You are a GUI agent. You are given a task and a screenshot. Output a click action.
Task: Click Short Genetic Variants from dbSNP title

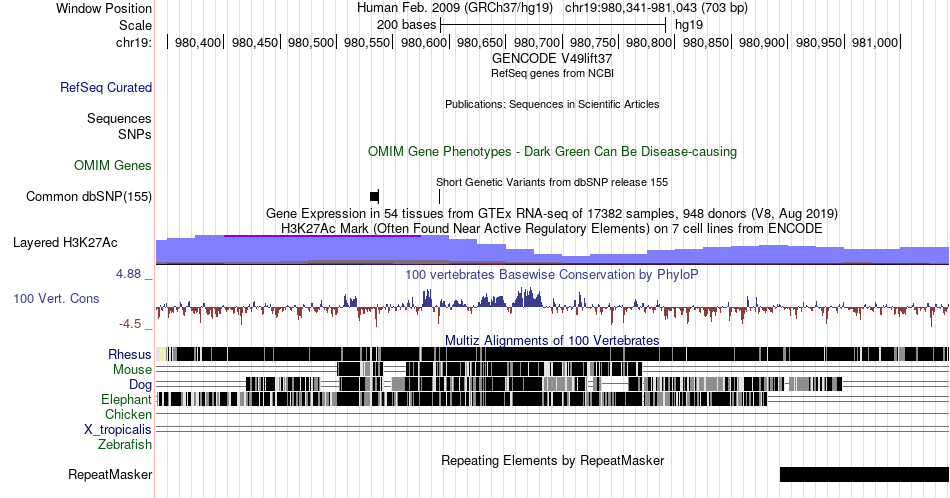tap(552, 182)
